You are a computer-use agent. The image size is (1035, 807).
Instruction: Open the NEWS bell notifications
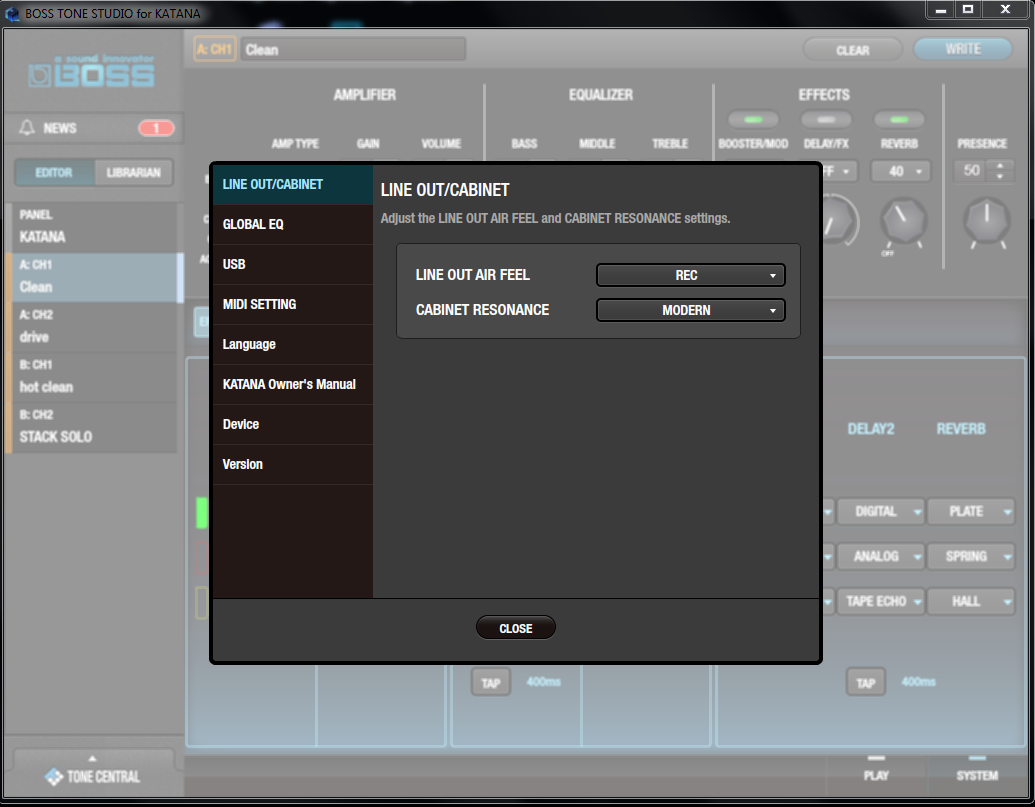(27, 128)
